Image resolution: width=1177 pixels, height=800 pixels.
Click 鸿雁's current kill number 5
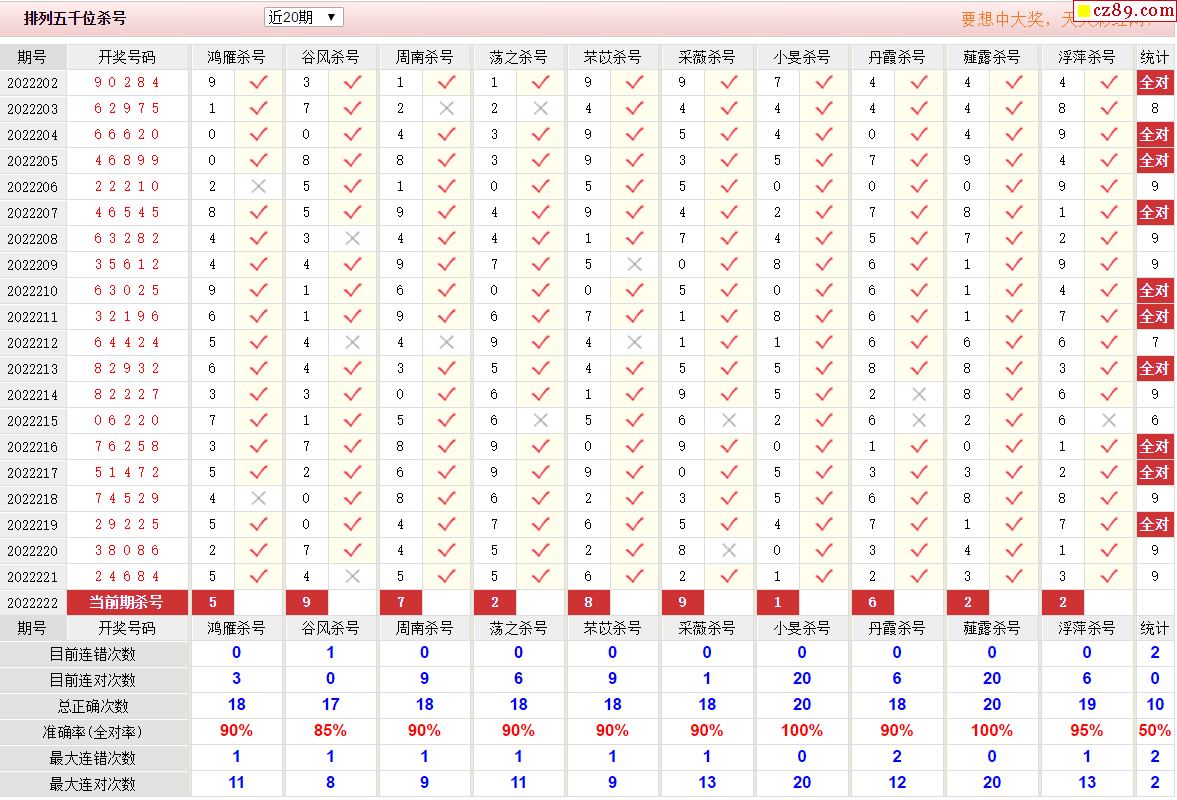click(x=213, y=602)
